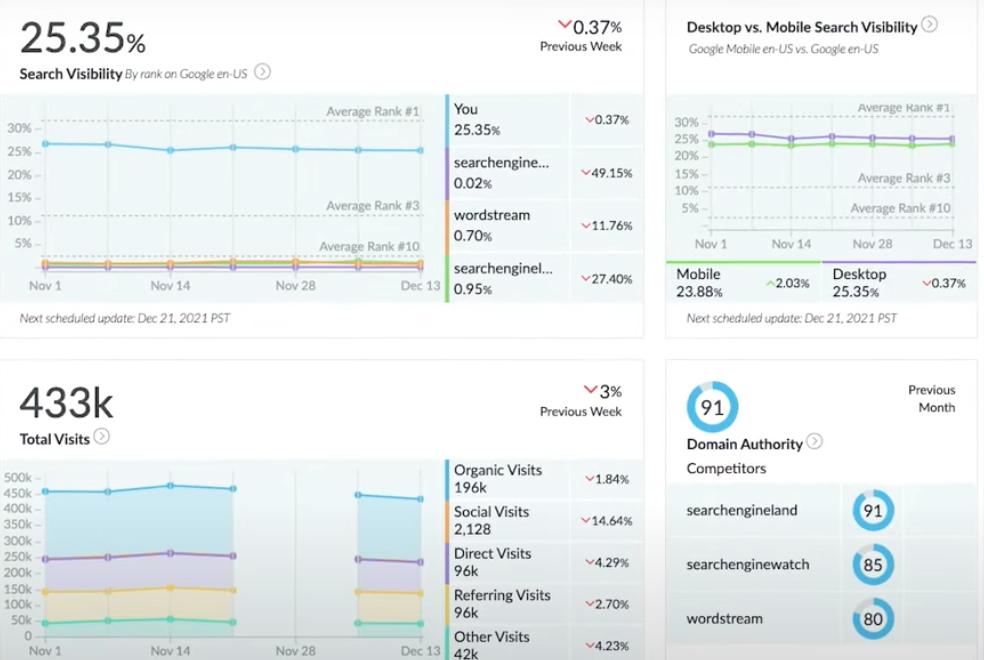Select the Referring Visits 96k entry
Screen dimensions: 984x660
508,604
